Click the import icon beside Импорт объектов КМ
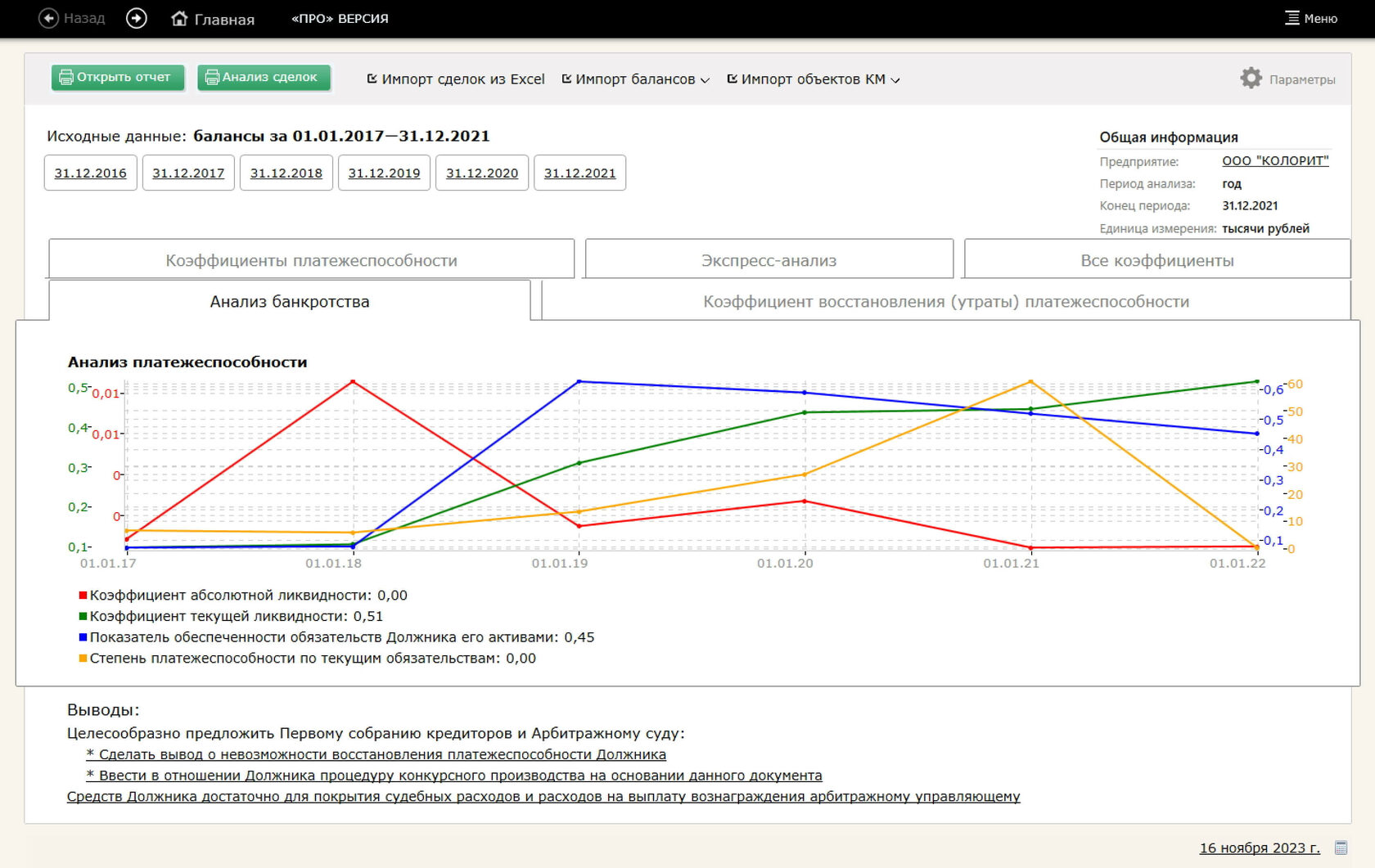 pos(733,79)
